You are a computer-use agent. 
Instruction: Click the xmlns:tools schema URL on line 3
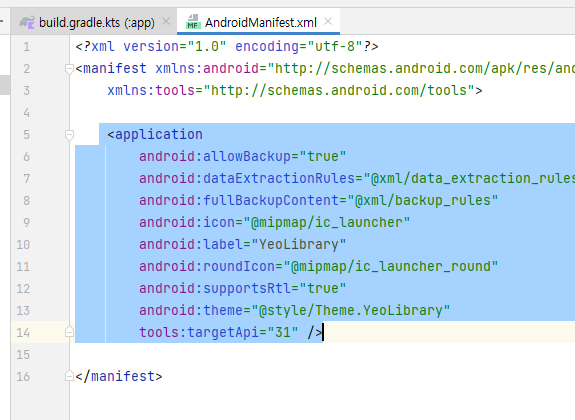pyautogui.click(x=339, y=91)
